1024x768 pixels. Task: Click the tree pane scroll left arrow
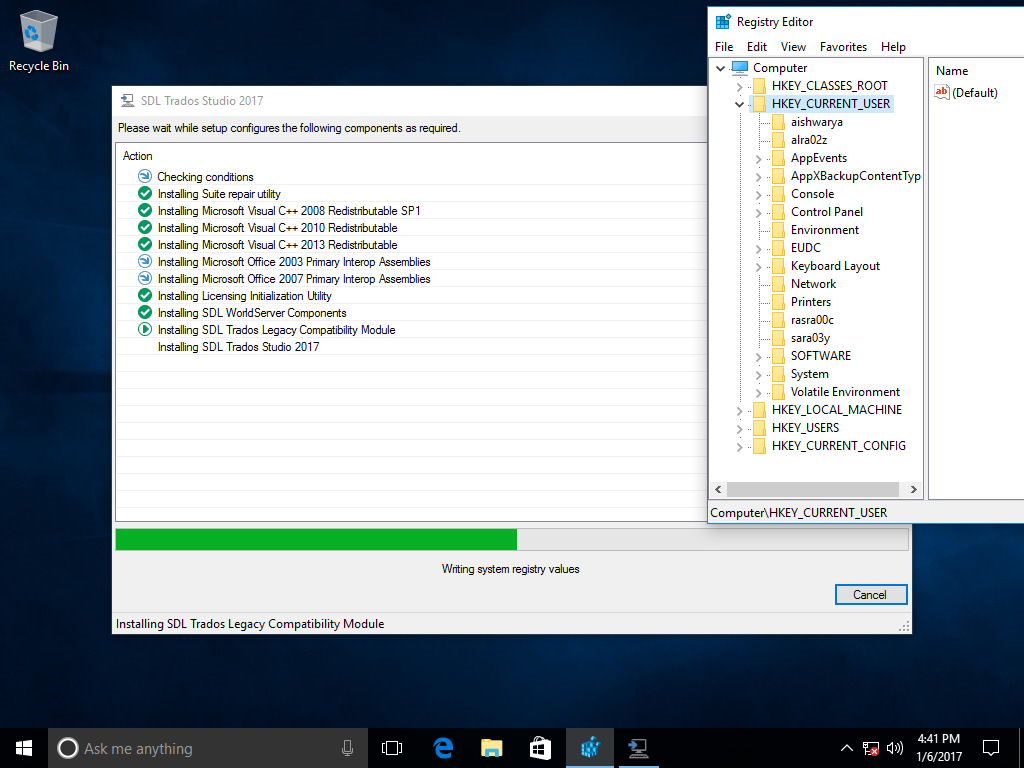point(718,489)
